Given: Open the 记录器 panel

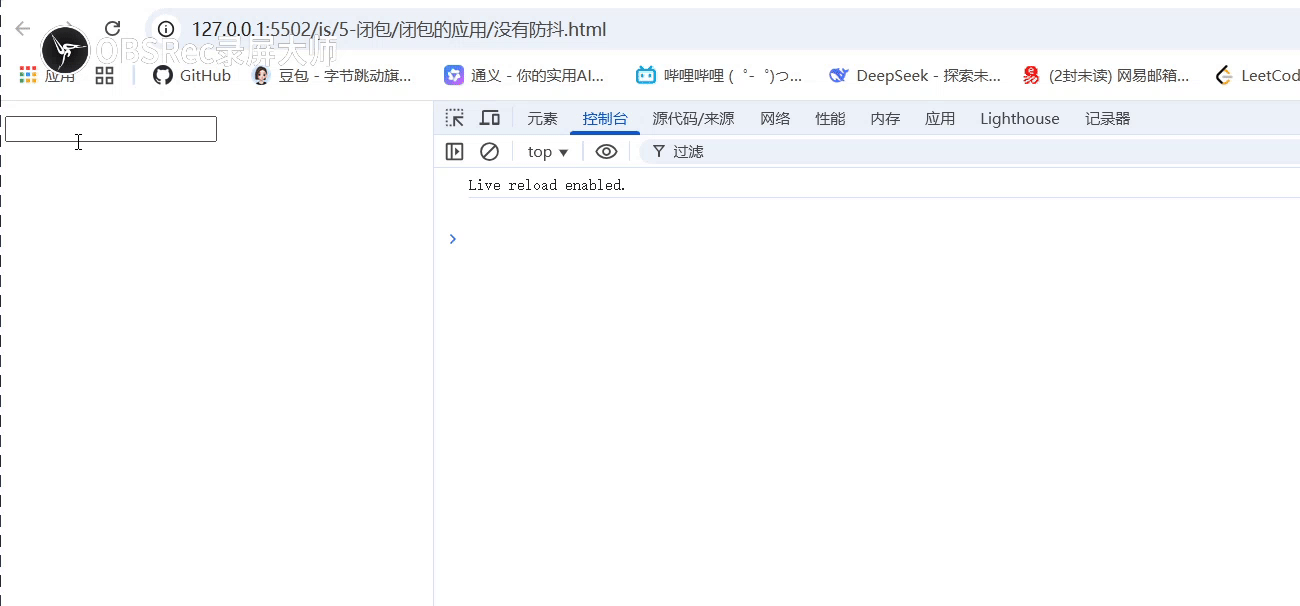Looking at the screenshot, I should [1107, 118].
